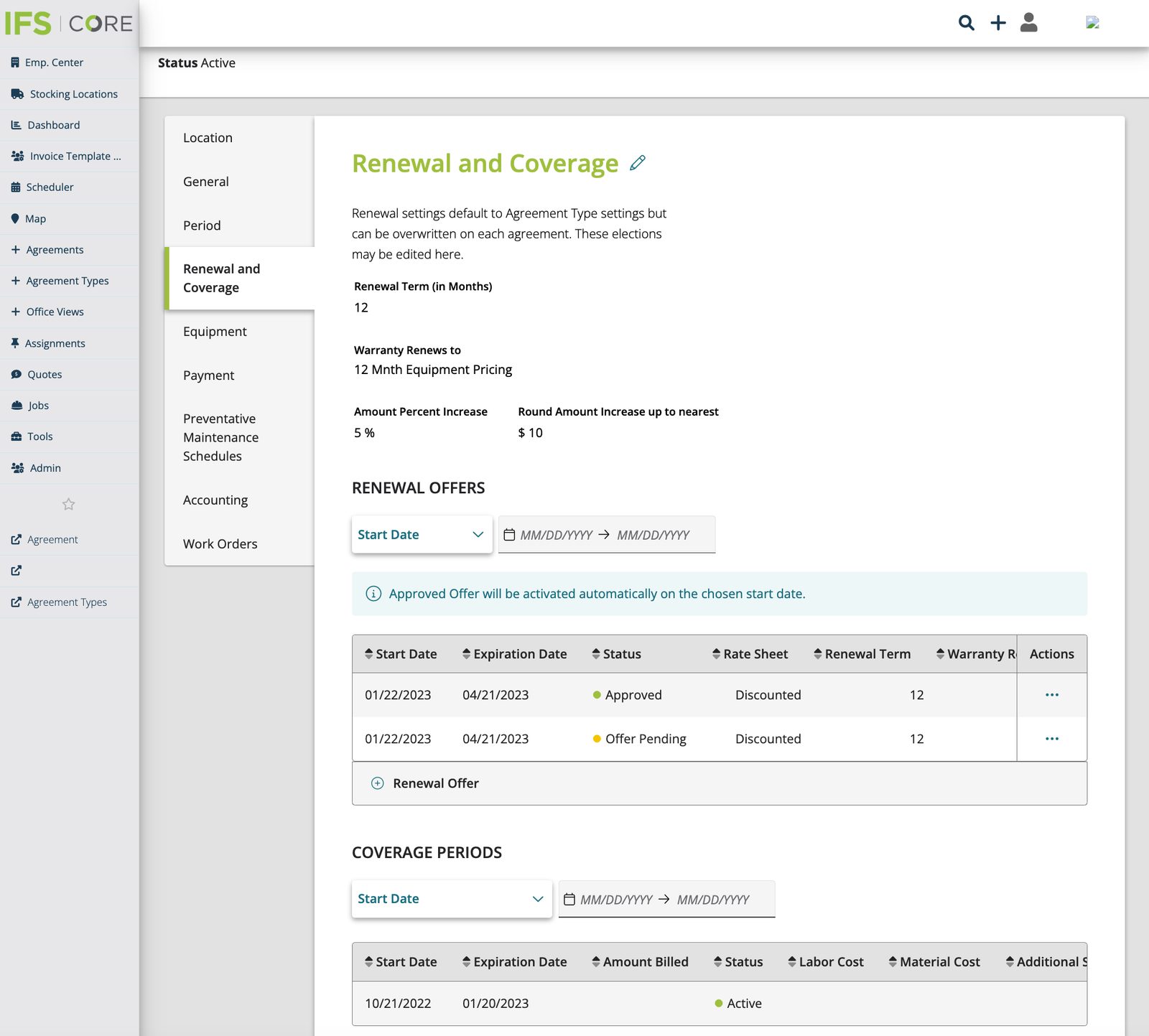Switch to the Period section tab
The width and height of the screenshot is (1149, 1036).
tap(239, 225)
